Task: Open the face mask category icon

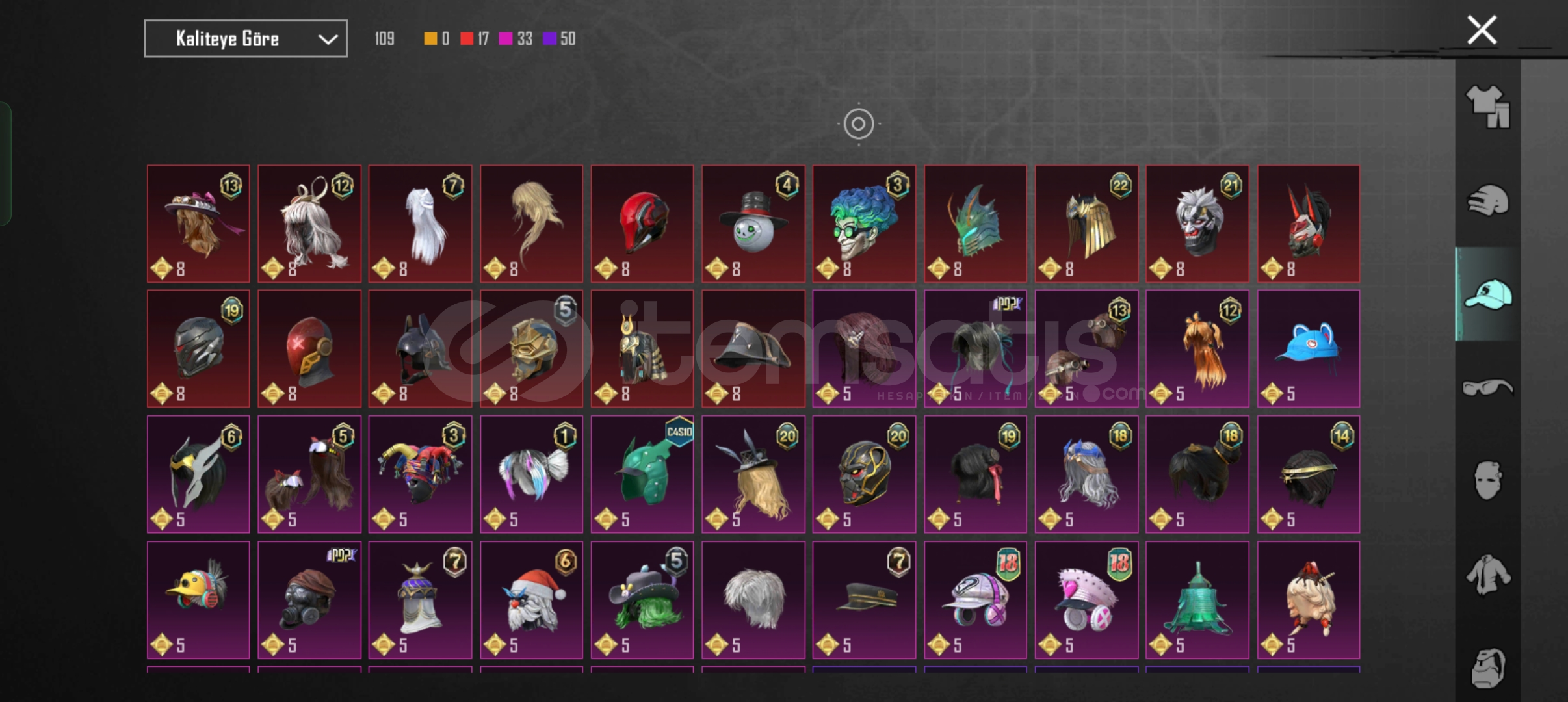Action: coord(1487,481)
